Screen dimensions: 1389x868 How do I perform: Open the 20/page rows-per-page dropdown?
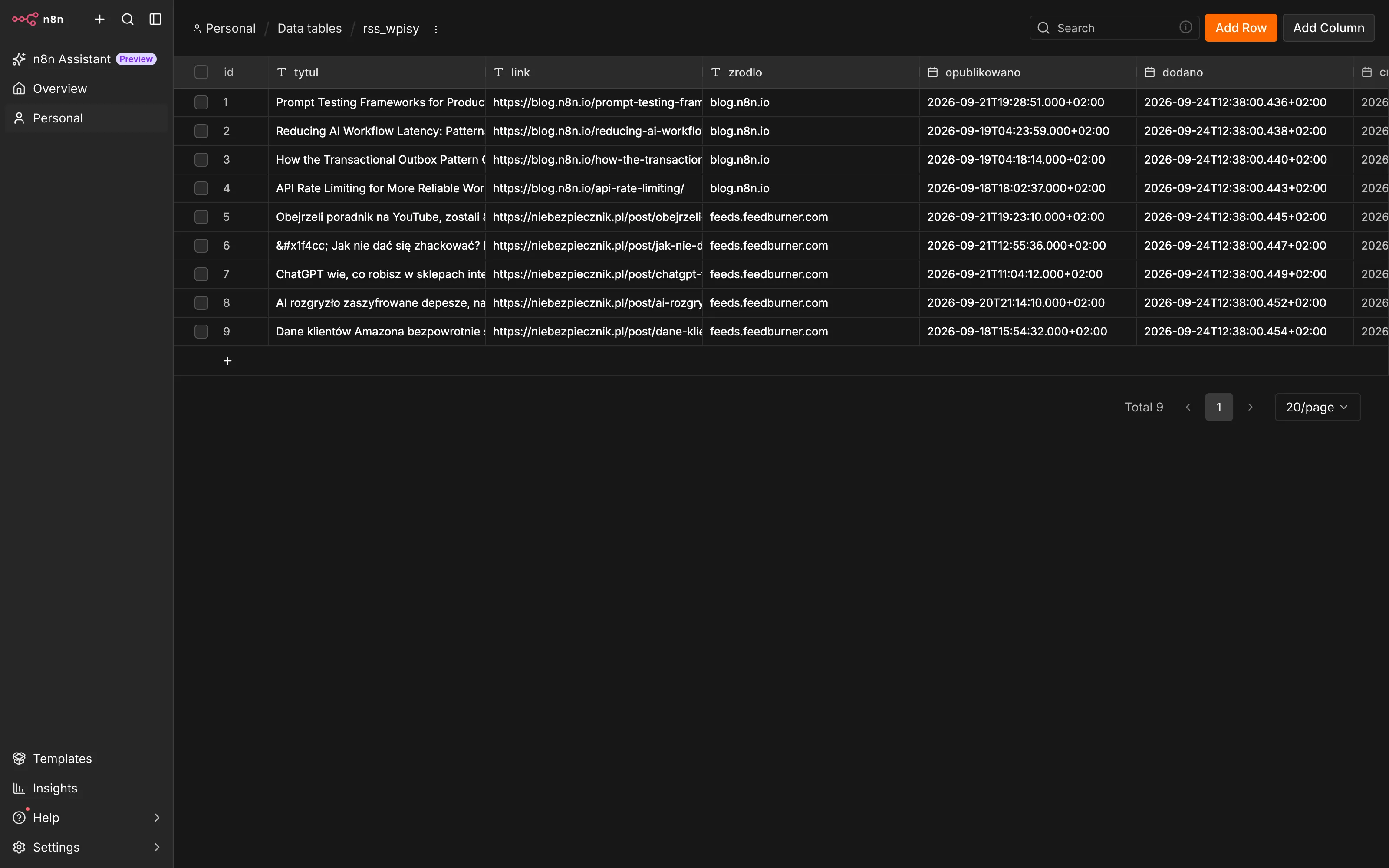1317,407
